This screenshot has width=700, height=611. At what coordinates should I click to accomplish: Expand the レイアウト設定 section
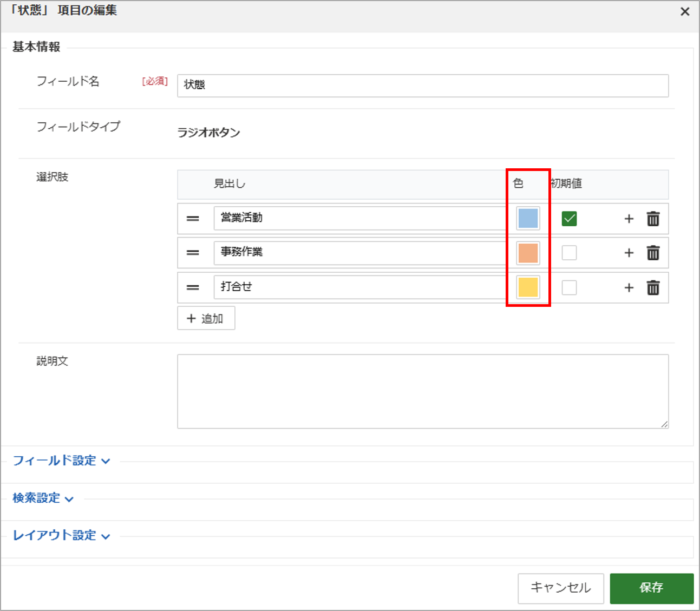[60, 536]
